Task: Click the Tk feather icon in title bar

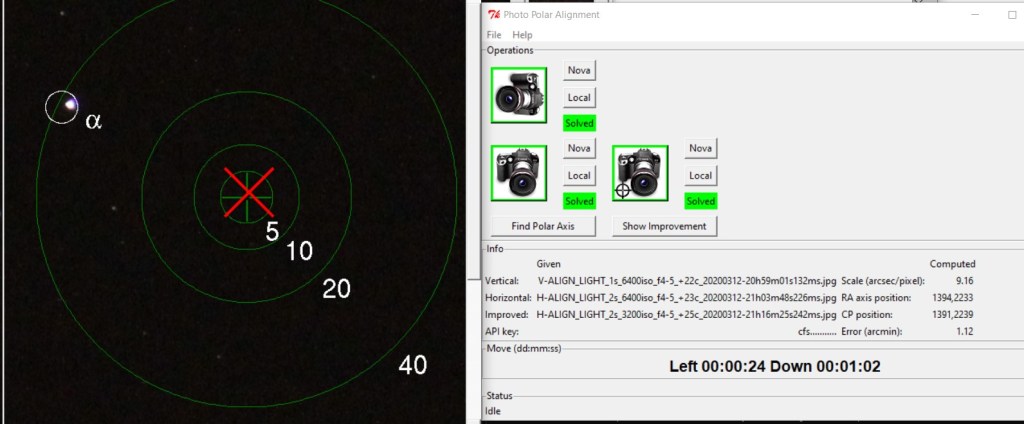Action: 494,14
